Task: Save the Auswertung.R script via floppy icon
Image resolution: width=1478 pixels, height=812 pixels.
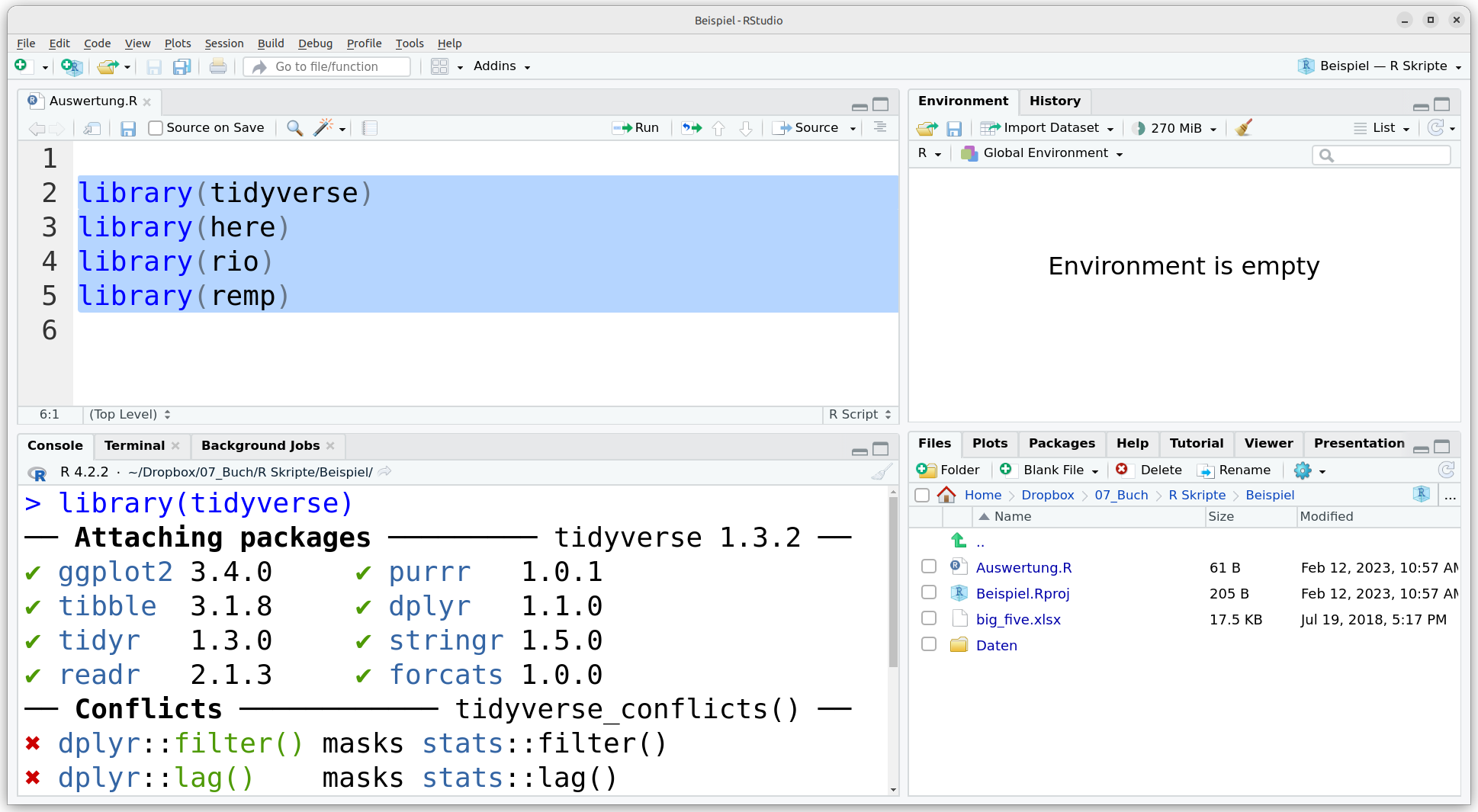Action: point(128,128)
